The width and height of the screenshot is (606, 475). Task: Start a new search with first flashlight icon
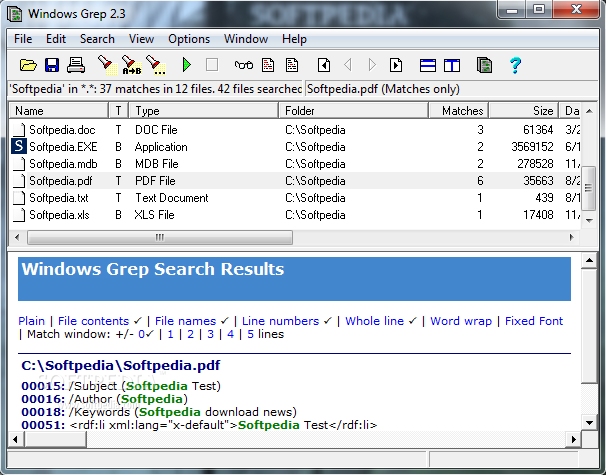[x=107, y=65]
